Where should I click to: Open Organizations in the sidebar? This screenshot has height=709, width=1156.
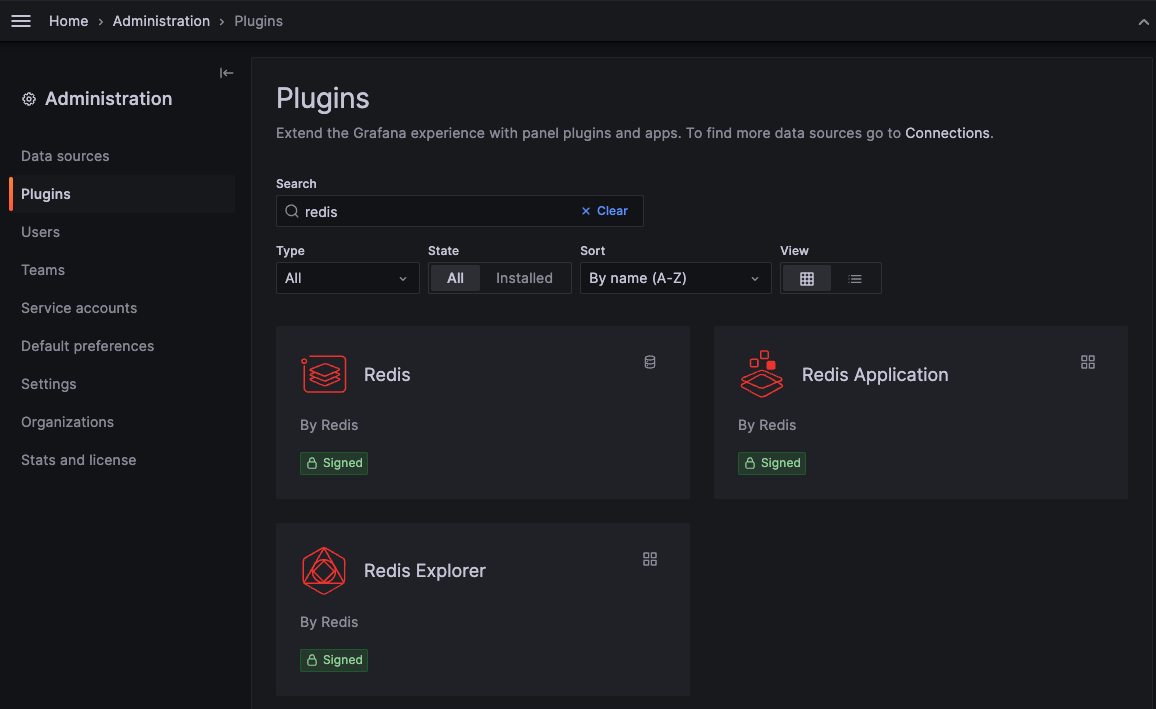coord(67,422)
